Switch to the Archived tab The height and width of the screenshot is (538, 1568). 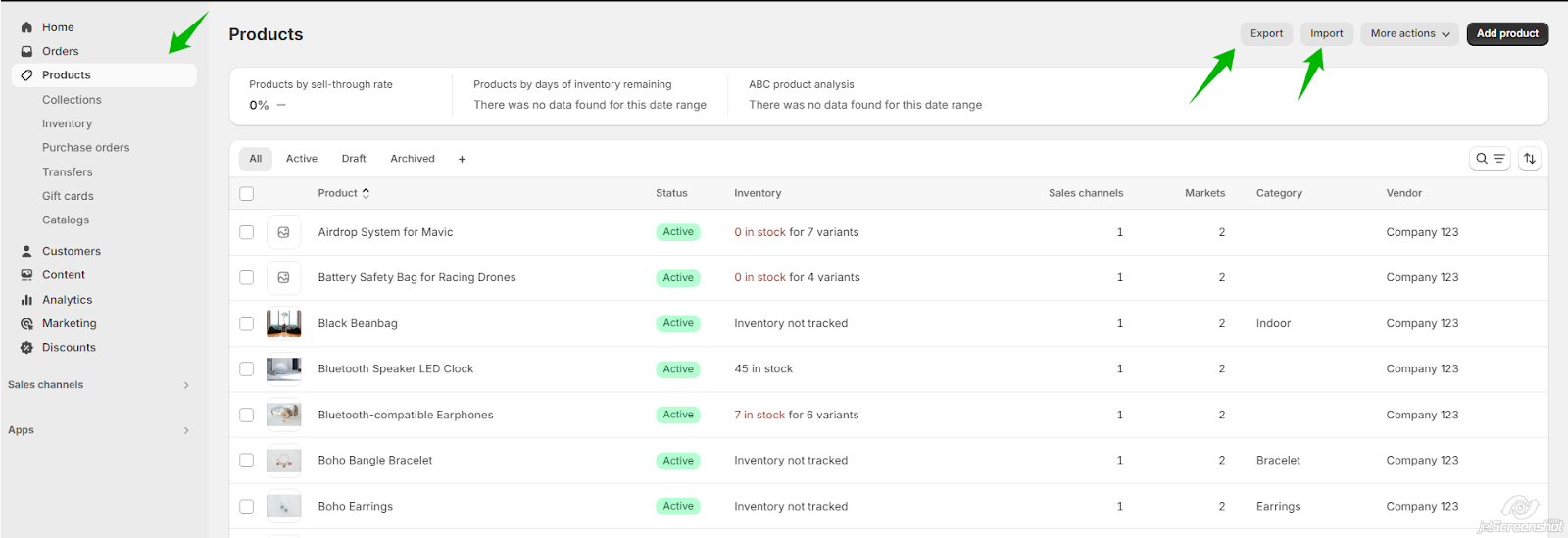click(413, 159)
